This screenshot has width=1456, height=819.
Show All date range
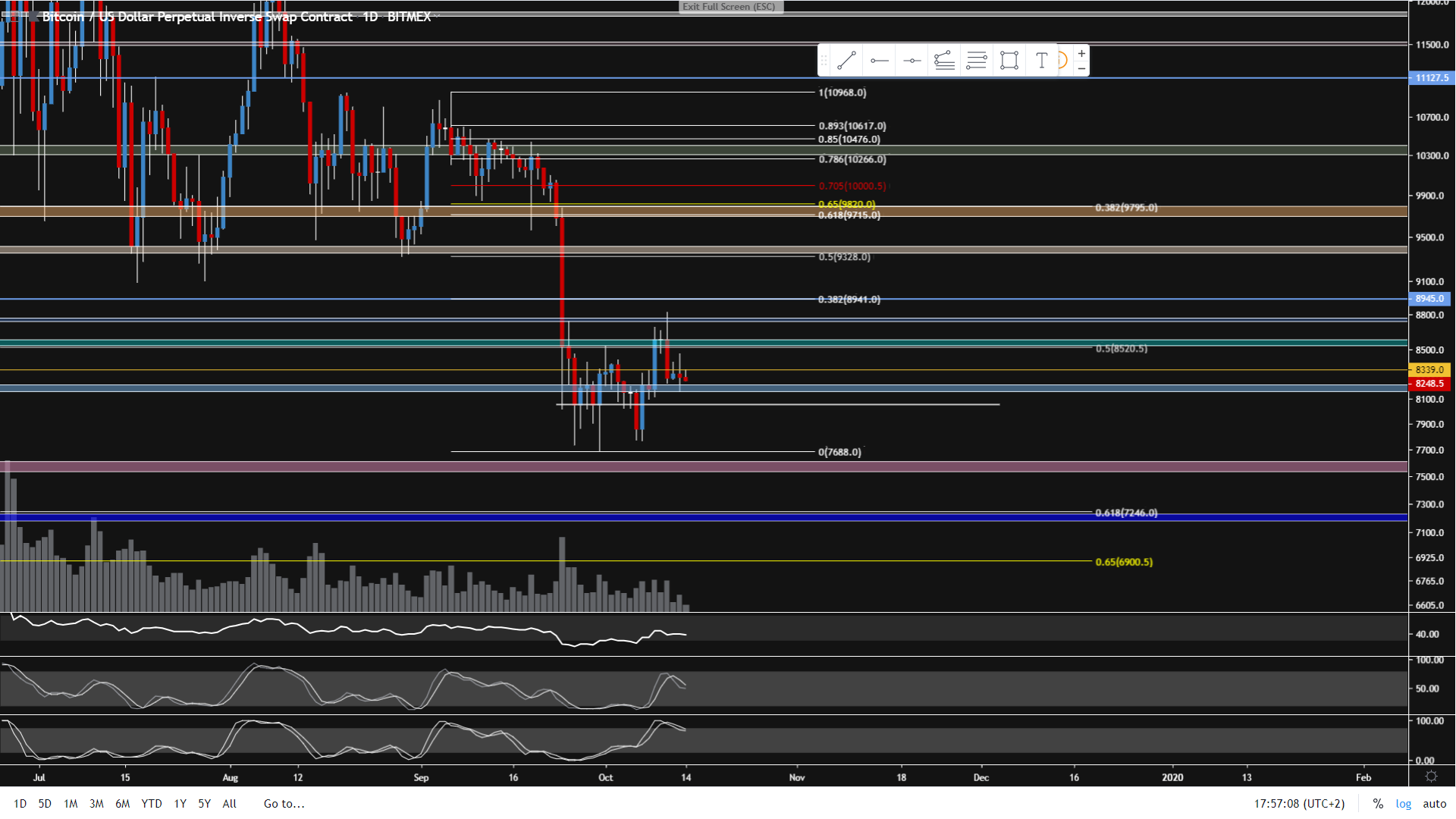point(229,804)
